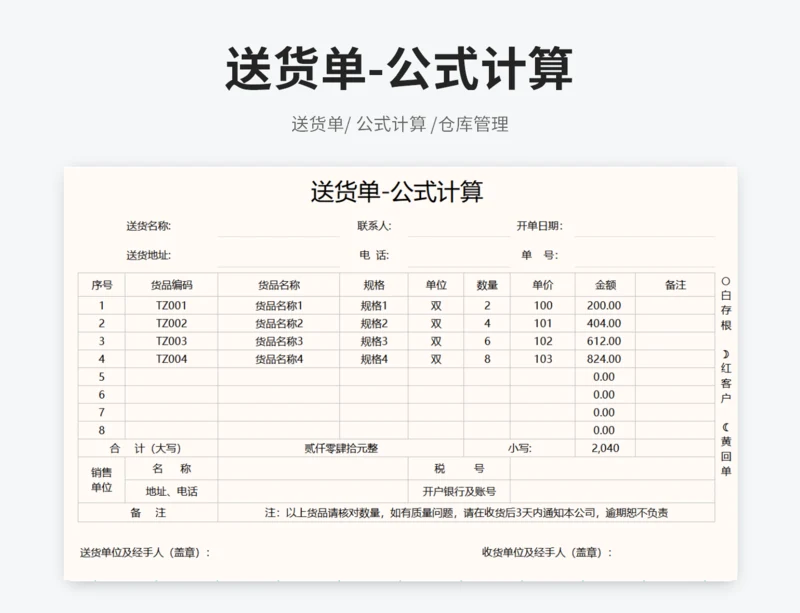Select the 规格 column header
The width and height of the screenshot is (800, 613).
374,285
